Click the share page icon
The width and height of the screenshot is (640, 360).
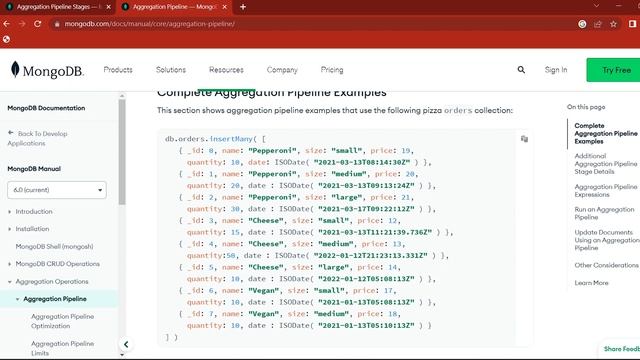click(598, 24)
